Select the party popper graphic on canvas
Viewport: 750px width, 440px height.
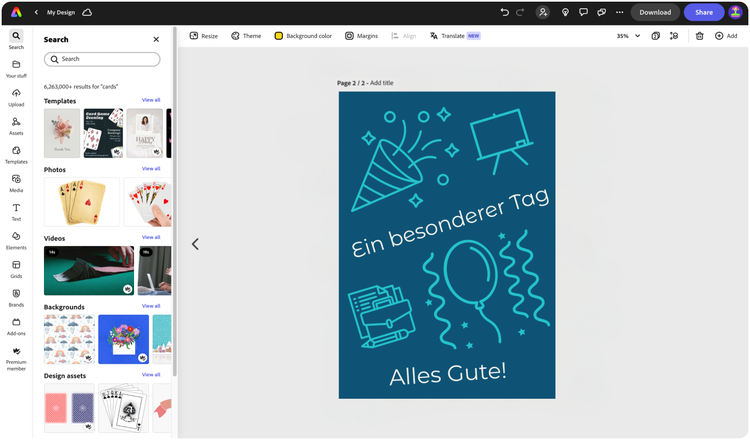point(406,160)
